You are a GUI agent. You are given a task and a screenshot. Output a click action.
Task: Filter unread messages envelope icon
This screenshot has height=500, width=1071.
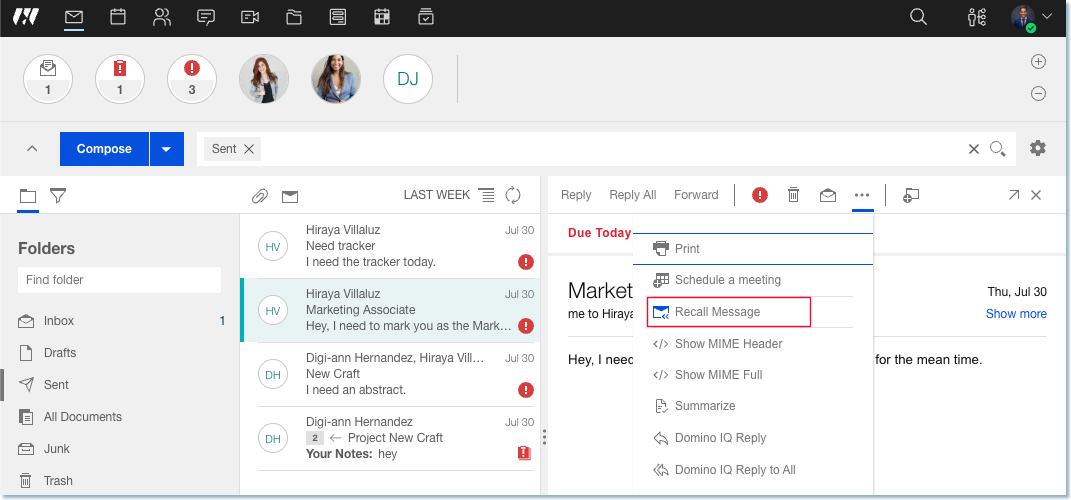(290, 197)
